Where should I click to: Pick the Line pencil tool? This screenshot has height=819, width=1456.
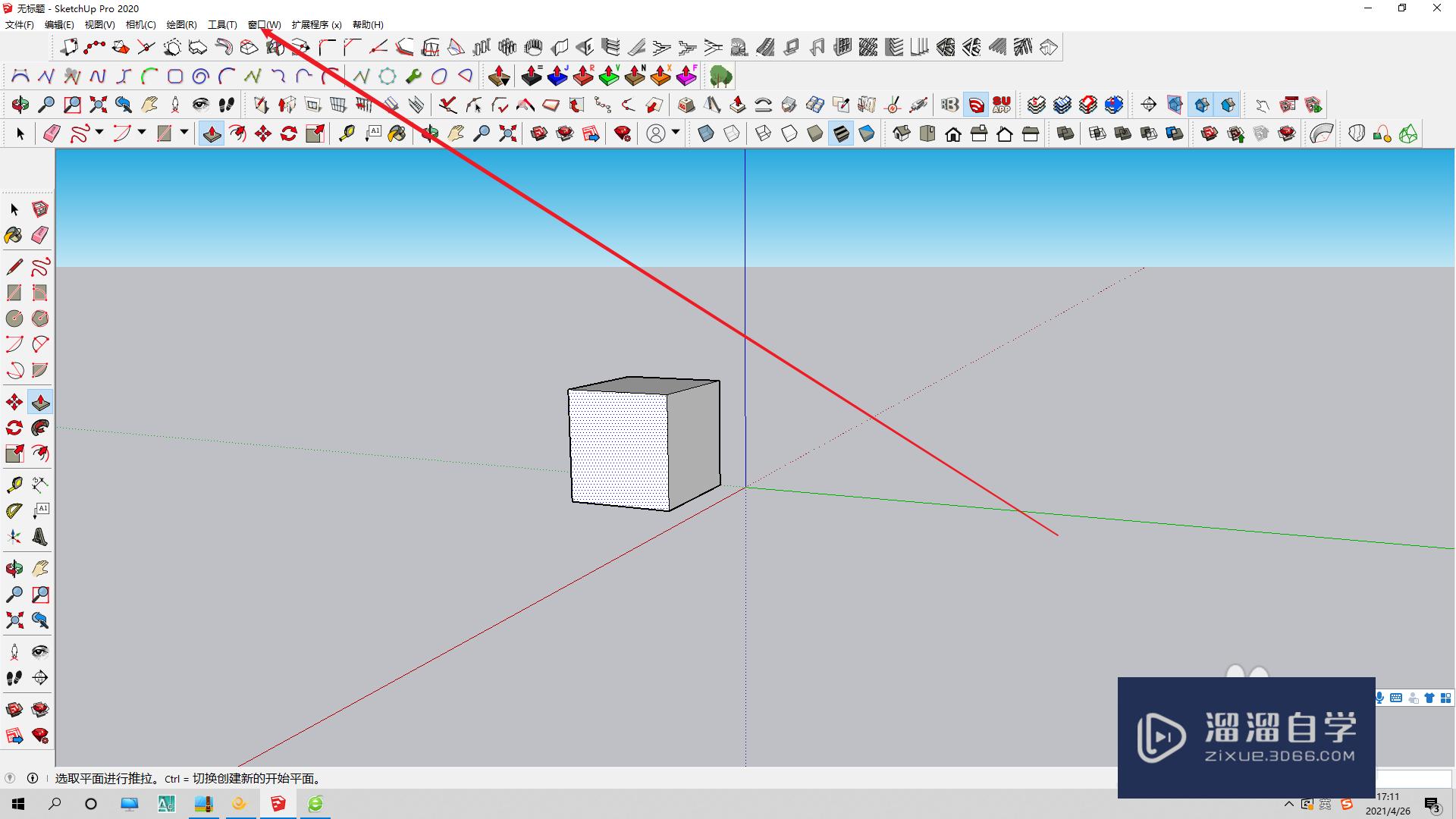click(14, 267)
